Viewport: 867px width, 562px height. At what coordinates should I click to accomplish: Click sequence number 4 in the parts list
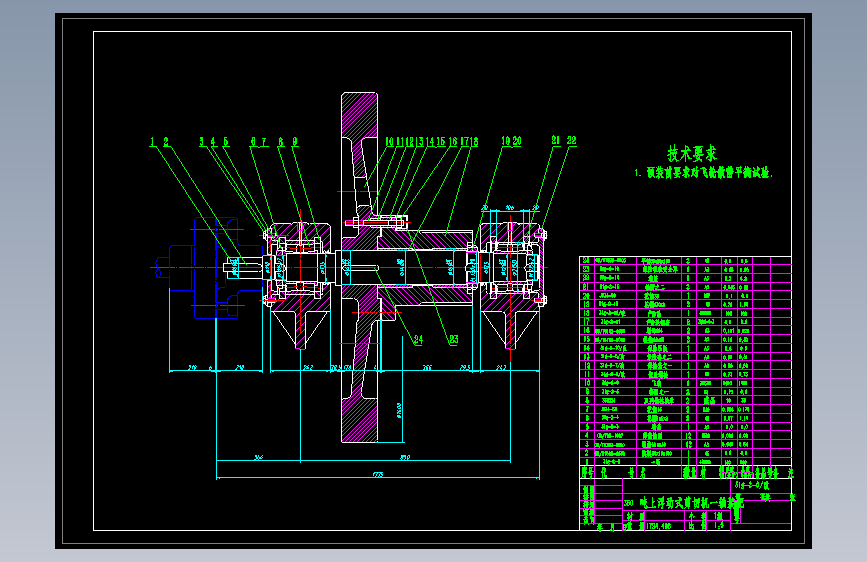[x=587, y=436]
